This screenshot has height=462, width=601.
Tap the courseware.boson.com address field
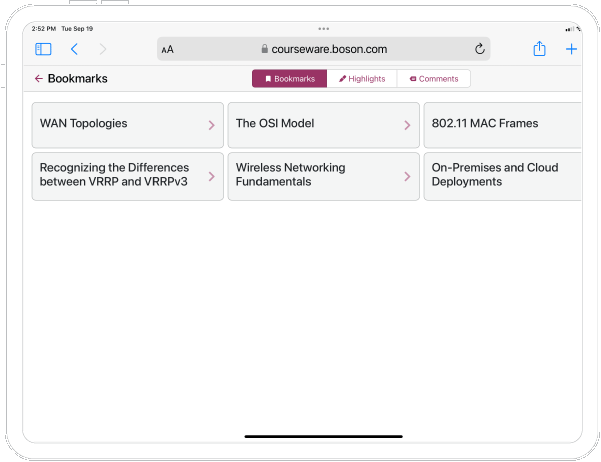(x=322, y=49)
